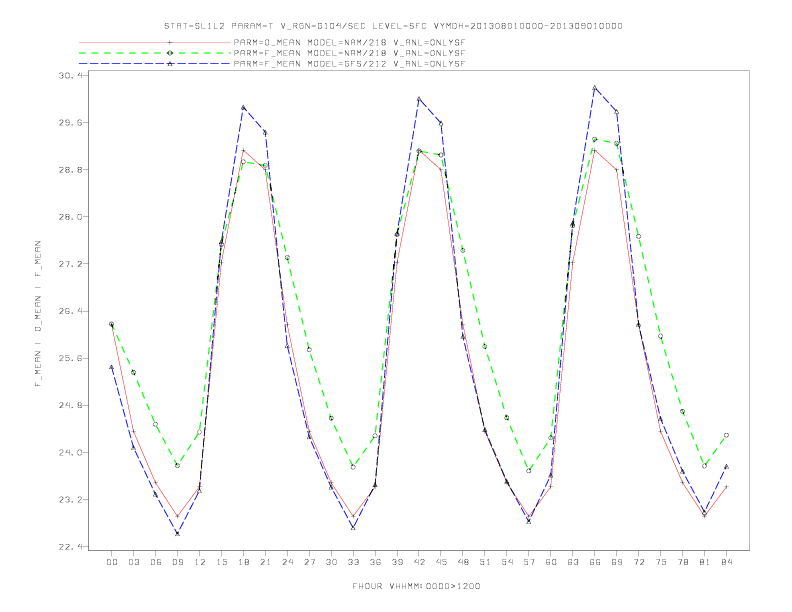Click the x-axis tick label 33
This screenshot has width=792, height=612.
click(x=353, y=562)
